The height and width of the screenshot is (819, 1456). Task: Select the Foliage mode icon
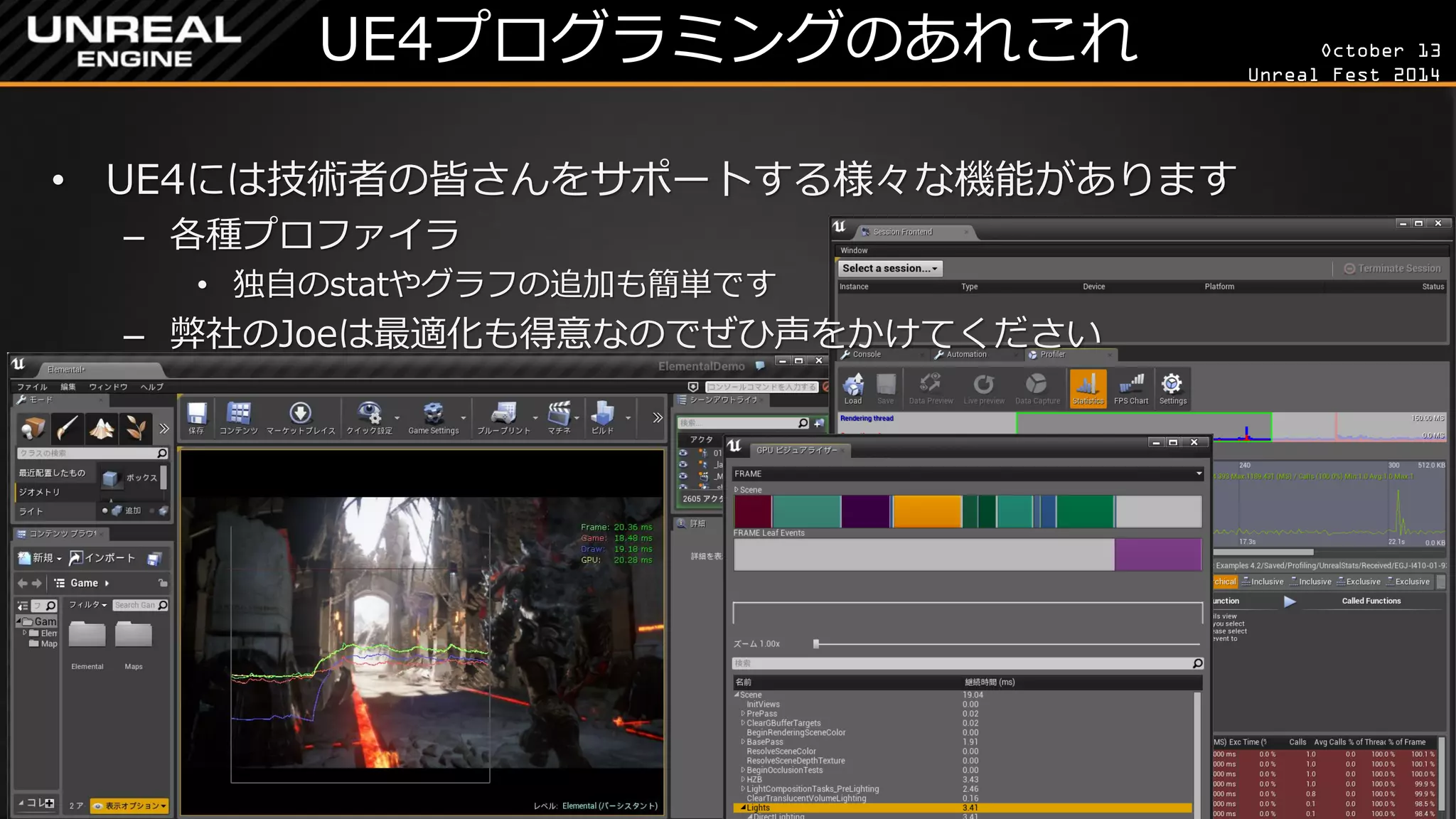pos(136,428)
